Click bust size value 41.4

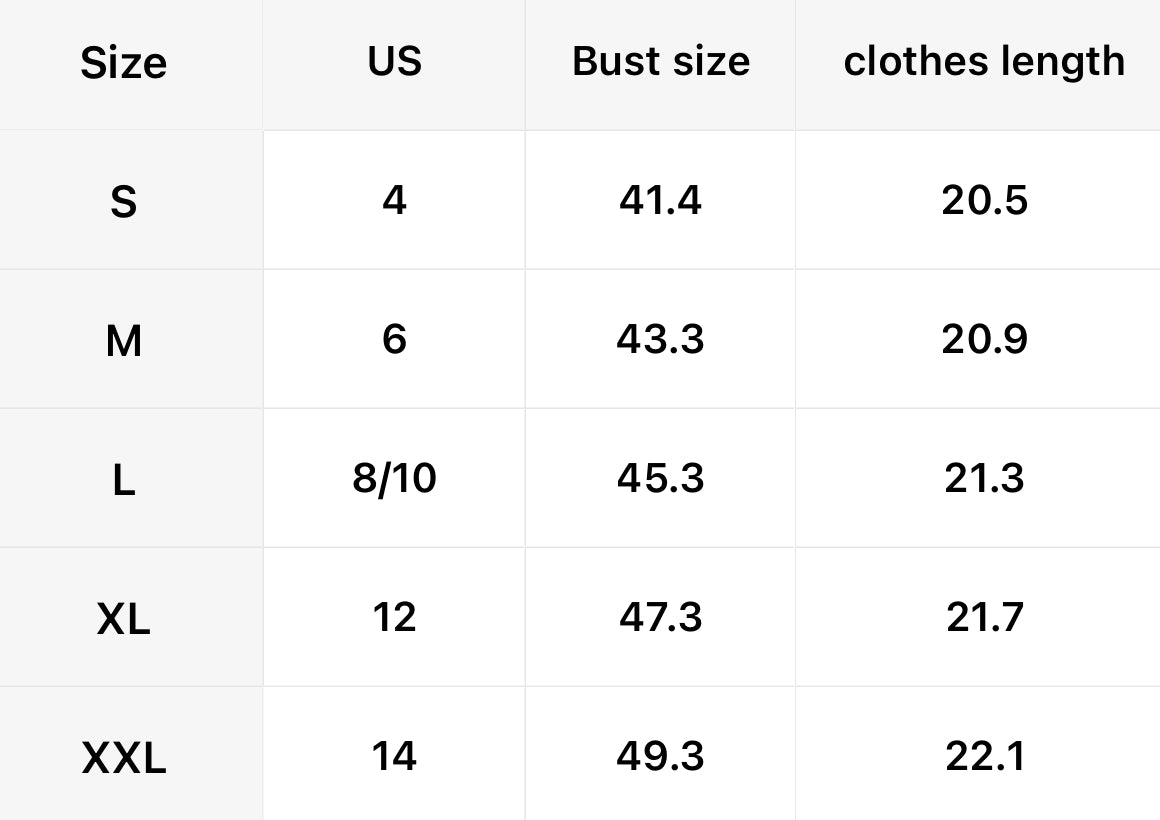[661, 201]
